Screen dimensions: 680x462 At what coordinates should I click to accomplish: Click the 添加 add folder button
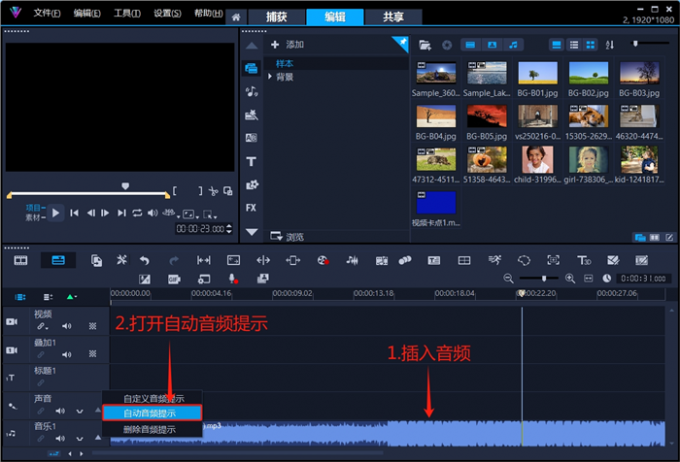287,45
